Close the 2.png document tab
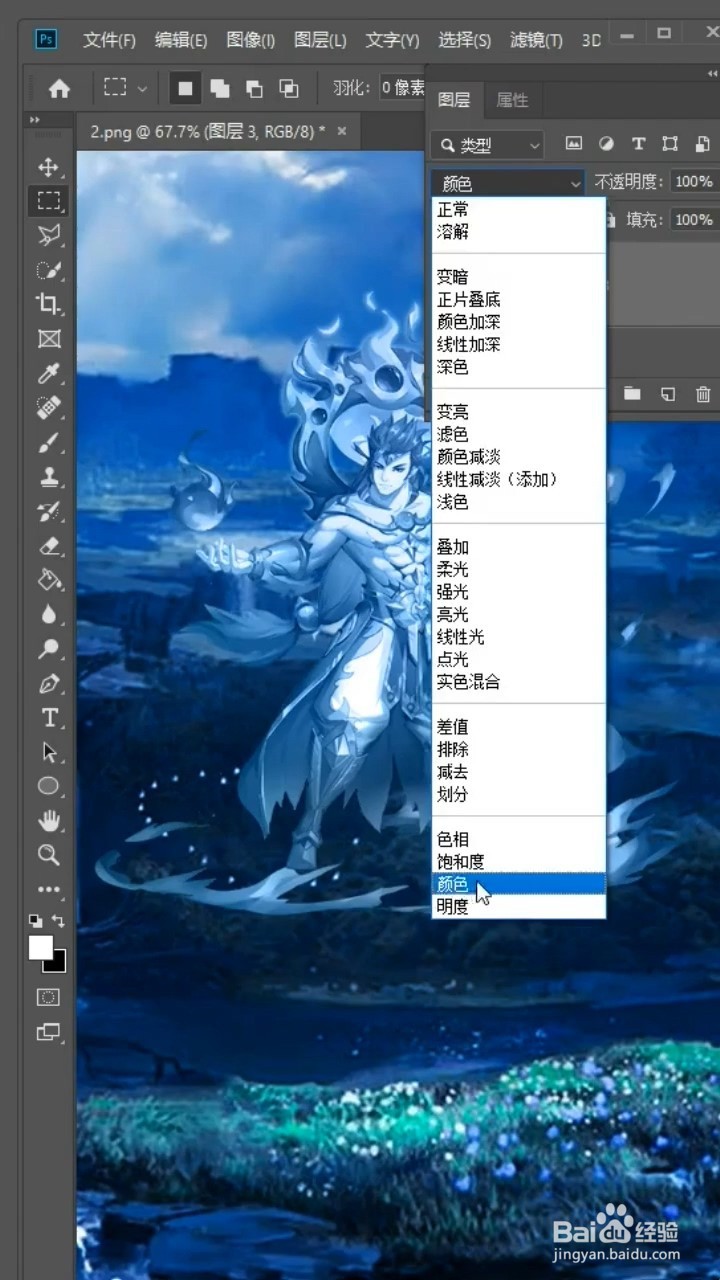The height and width of the screenshot is (1280, 720). click(341, 131)
